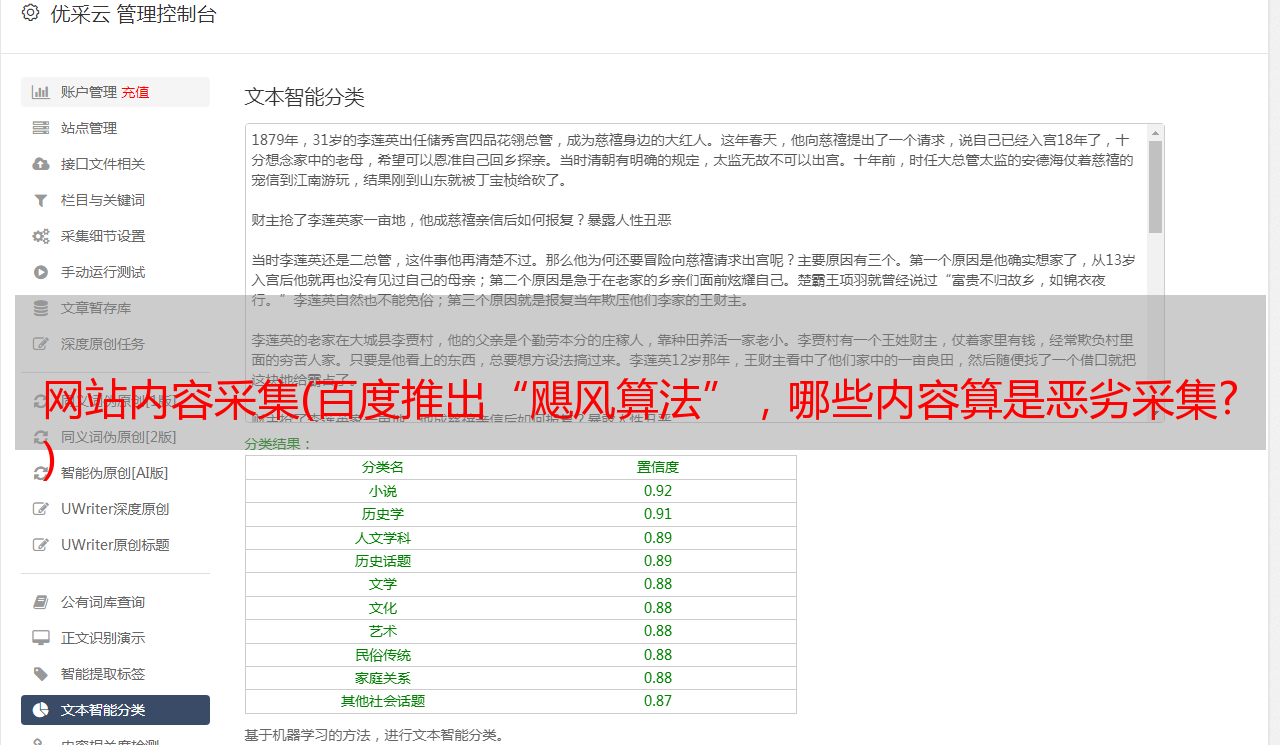The height and width of the screenshot is (745, 1280).
Task: Click the 正文识别演示 monitor icon
Action: 41,638
